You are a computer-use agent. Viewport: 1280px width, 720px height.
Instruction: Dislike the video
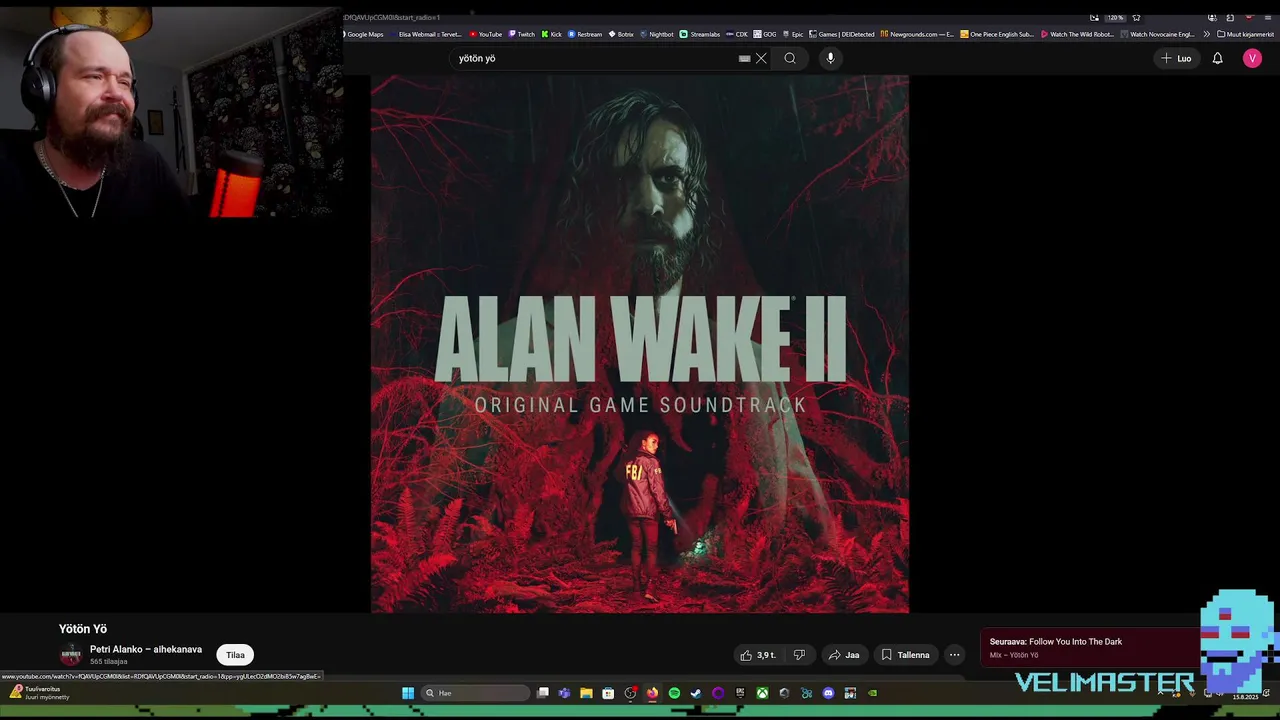pos(799,655)
